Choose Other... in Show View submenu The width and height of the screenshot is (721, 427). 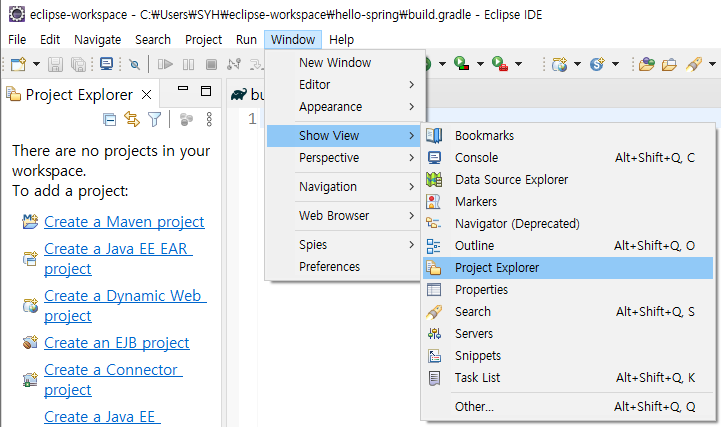568,407
